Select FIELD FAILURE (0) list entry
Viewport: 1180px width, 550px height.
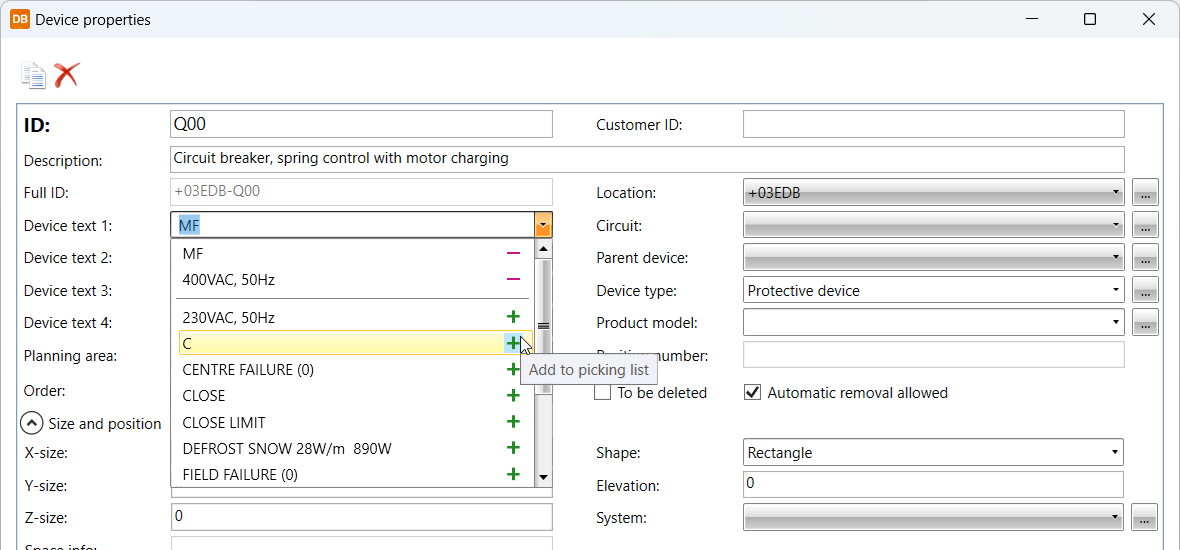point(240,474)
